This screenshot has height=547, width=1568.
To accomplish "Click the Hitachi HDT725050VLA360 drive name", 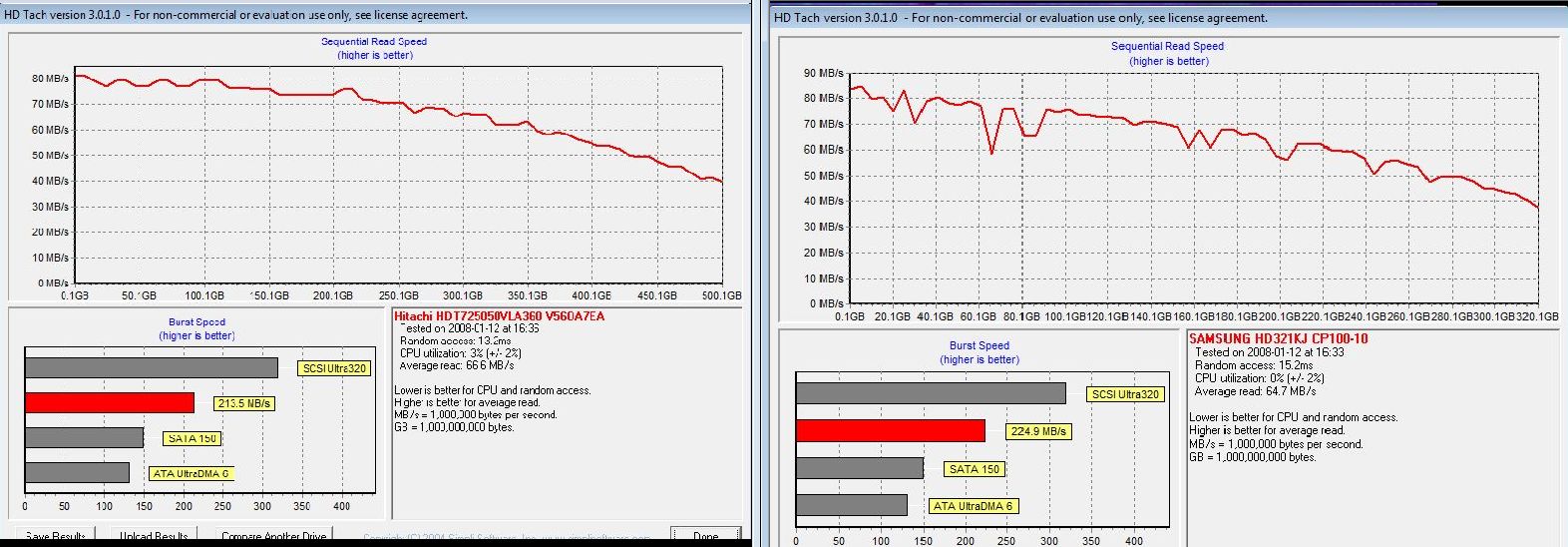I will 499,316.
